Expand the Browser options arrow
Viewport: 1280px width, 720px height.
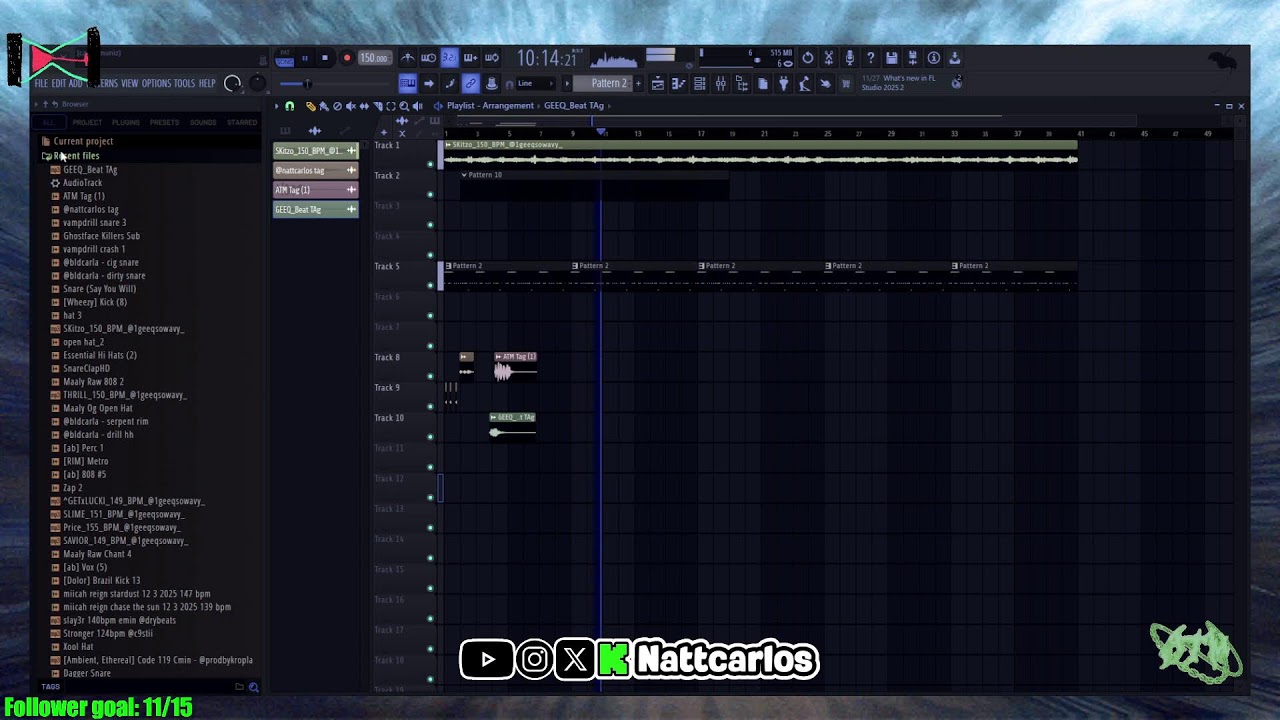point(36,104)
